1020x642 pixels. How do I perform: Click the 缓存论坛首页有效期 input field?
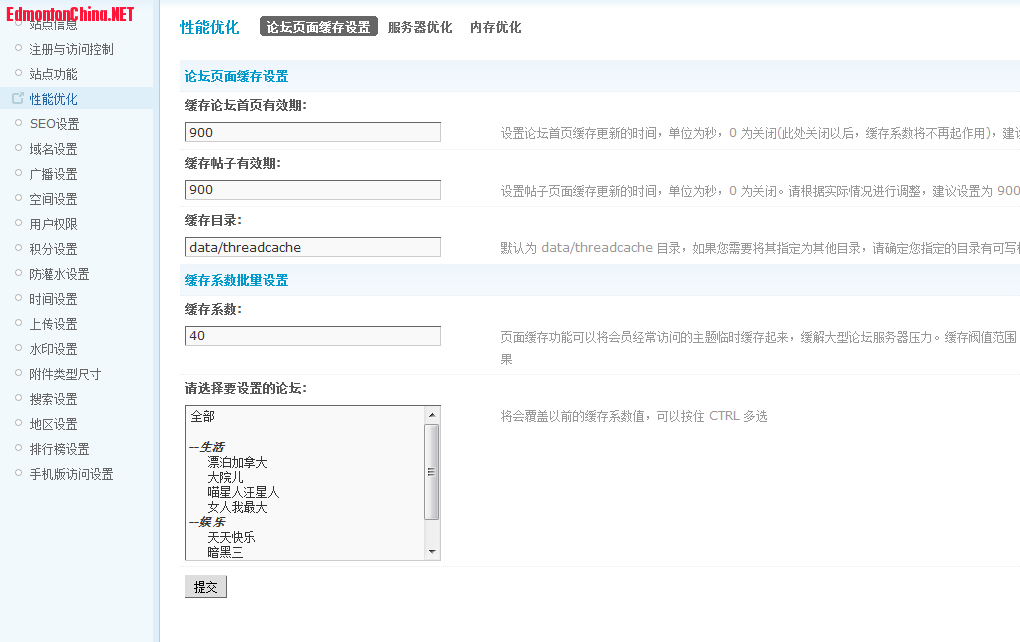tap(312, 132)
